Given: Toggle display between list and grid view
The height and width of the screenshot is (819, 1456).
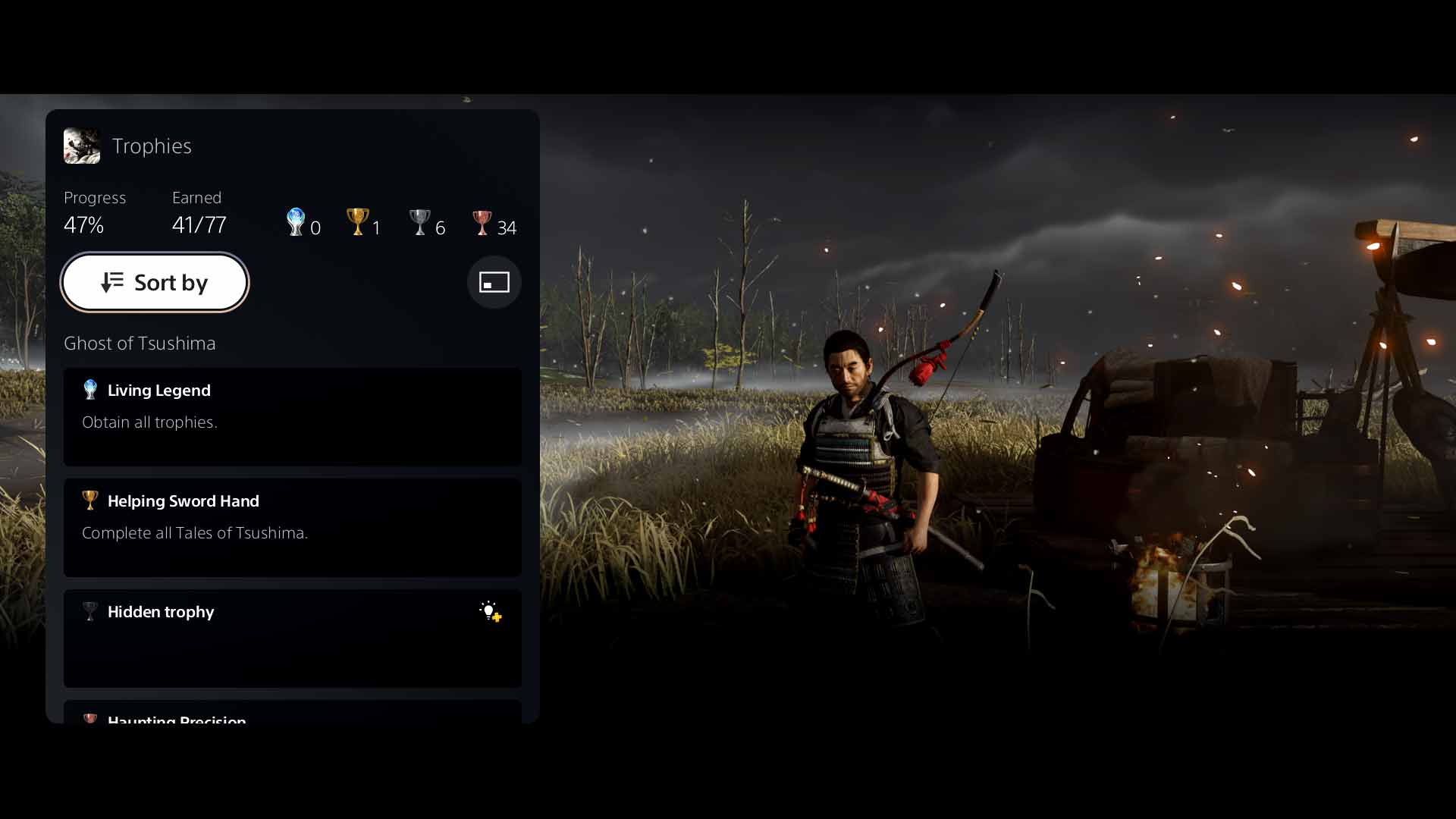Looking at the screenshot, I should [x=494, y=282].
